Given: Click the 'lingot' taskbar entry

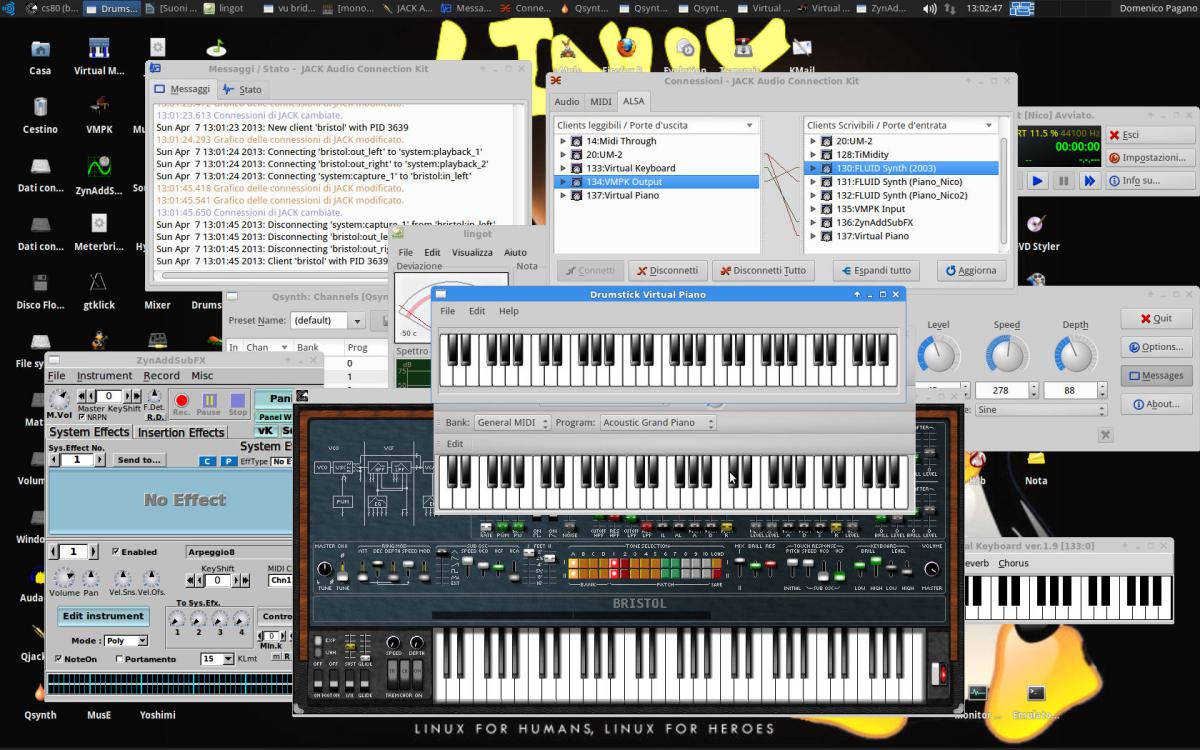Looking at the screenshot, I should [x=223, y=8].
